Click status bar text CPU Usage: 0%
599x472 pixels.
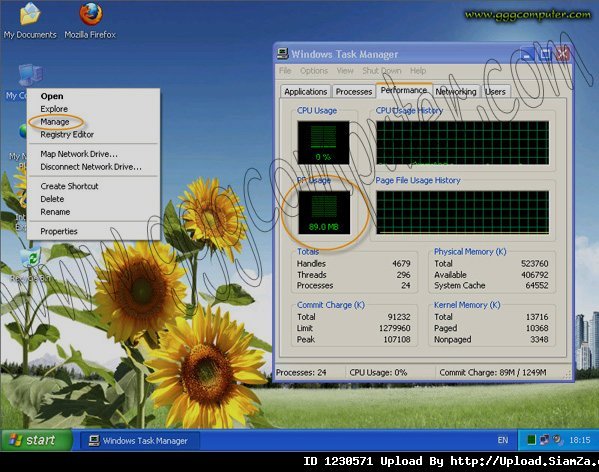click(x=378, y=372)
